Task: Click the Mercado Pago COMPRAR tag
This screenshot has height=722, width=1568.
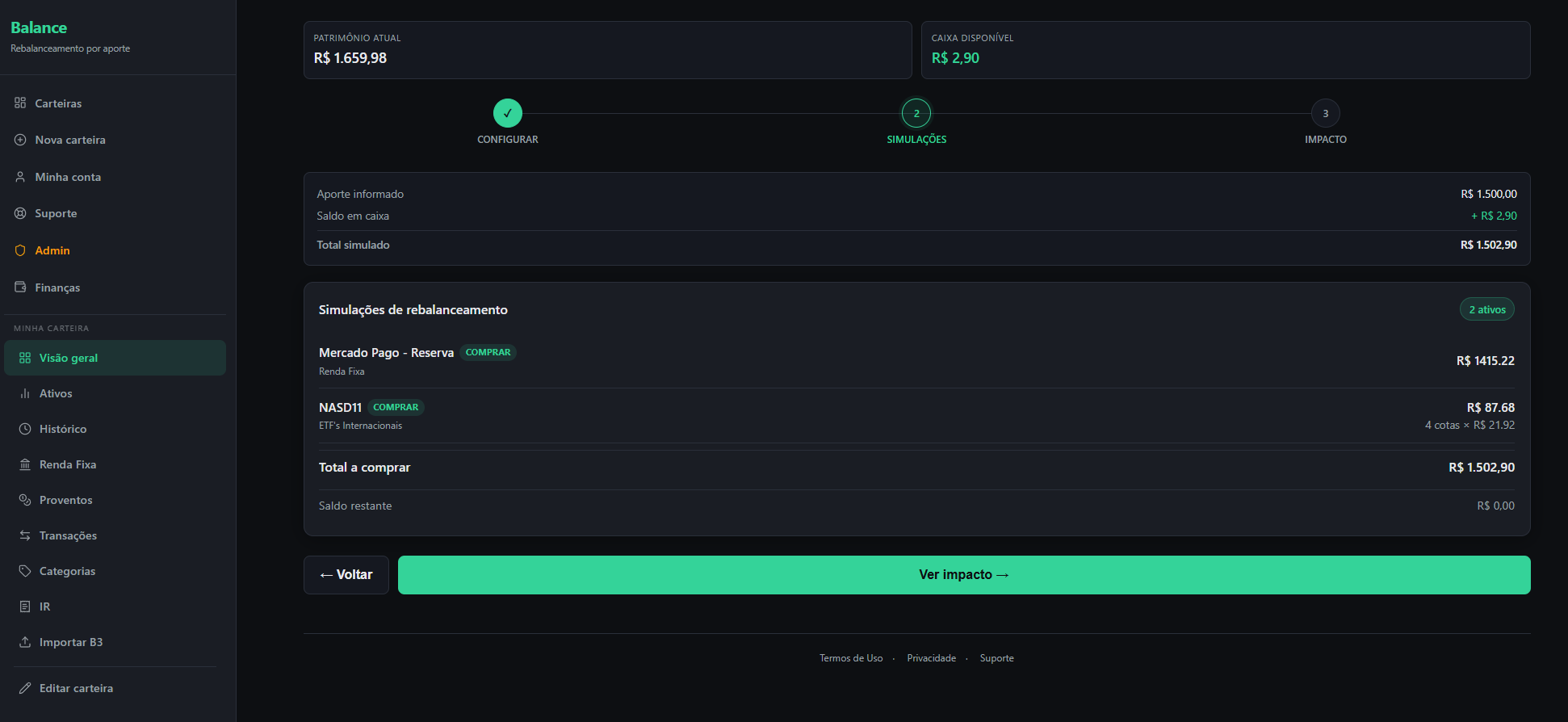Action: (x=488, y=352)
